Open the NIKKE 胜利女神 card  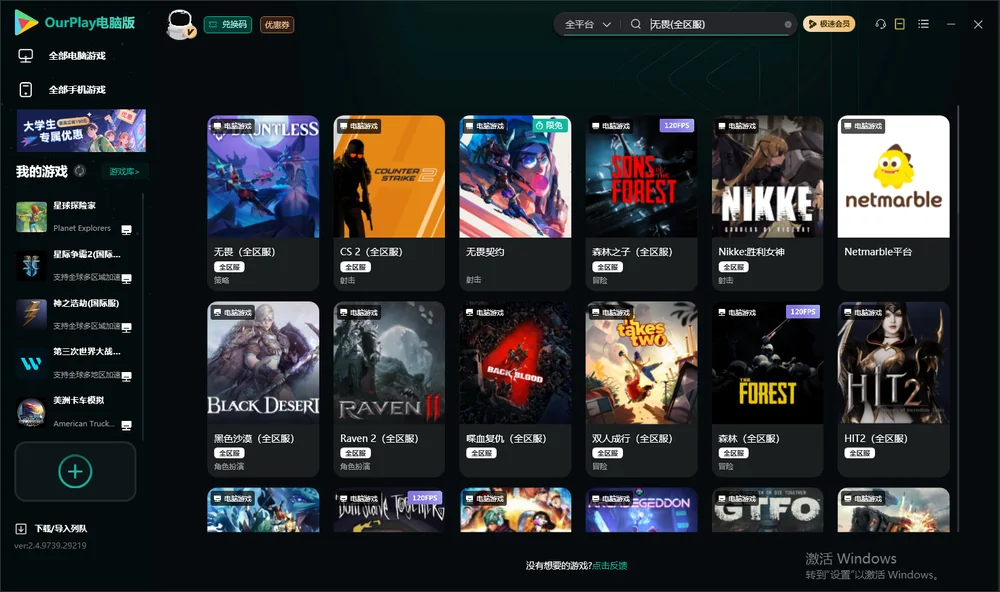pyautogui.click(x=768, y=203)
